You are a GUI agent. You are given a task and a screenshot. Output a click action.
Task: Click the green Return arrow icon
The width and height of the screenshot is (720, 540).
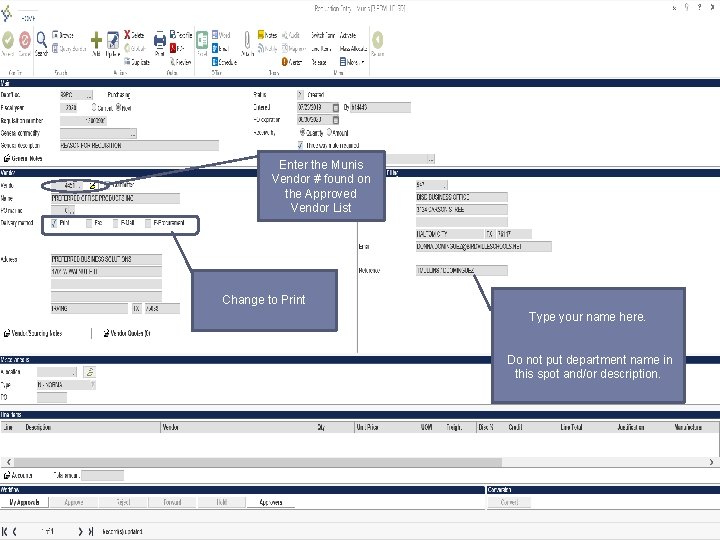(377, 40)
